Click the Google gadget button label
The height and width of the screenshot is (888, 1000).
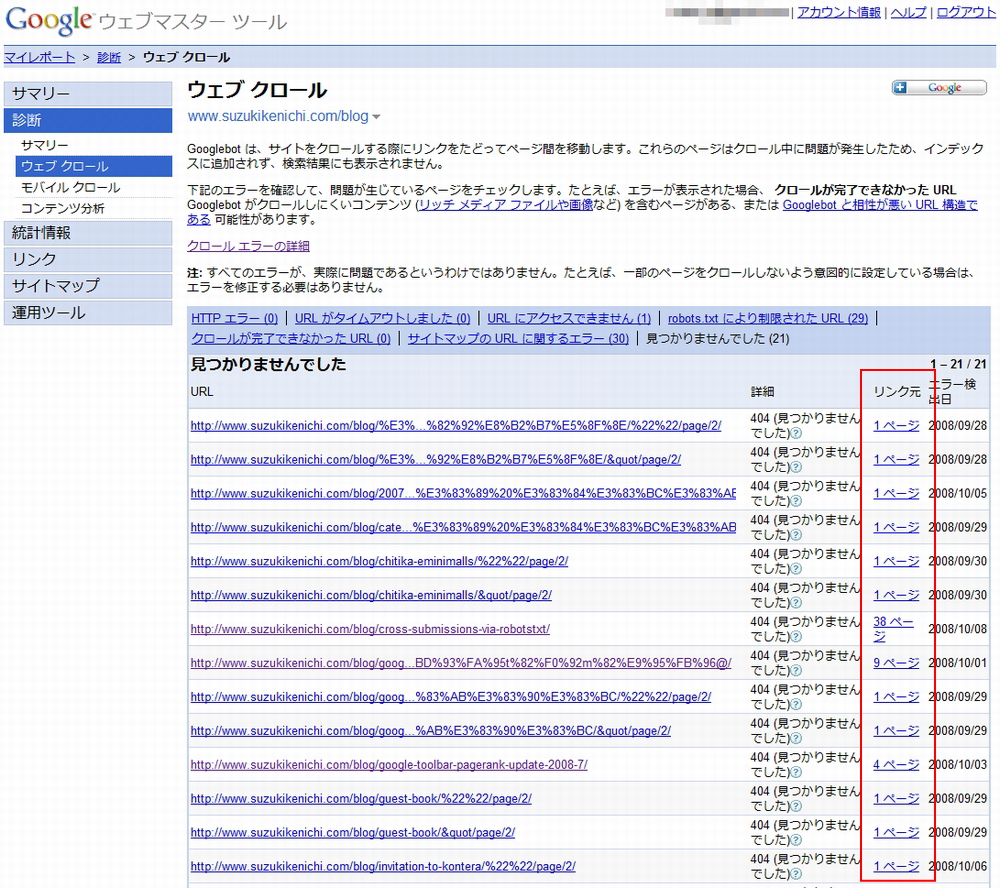[945, 88]
